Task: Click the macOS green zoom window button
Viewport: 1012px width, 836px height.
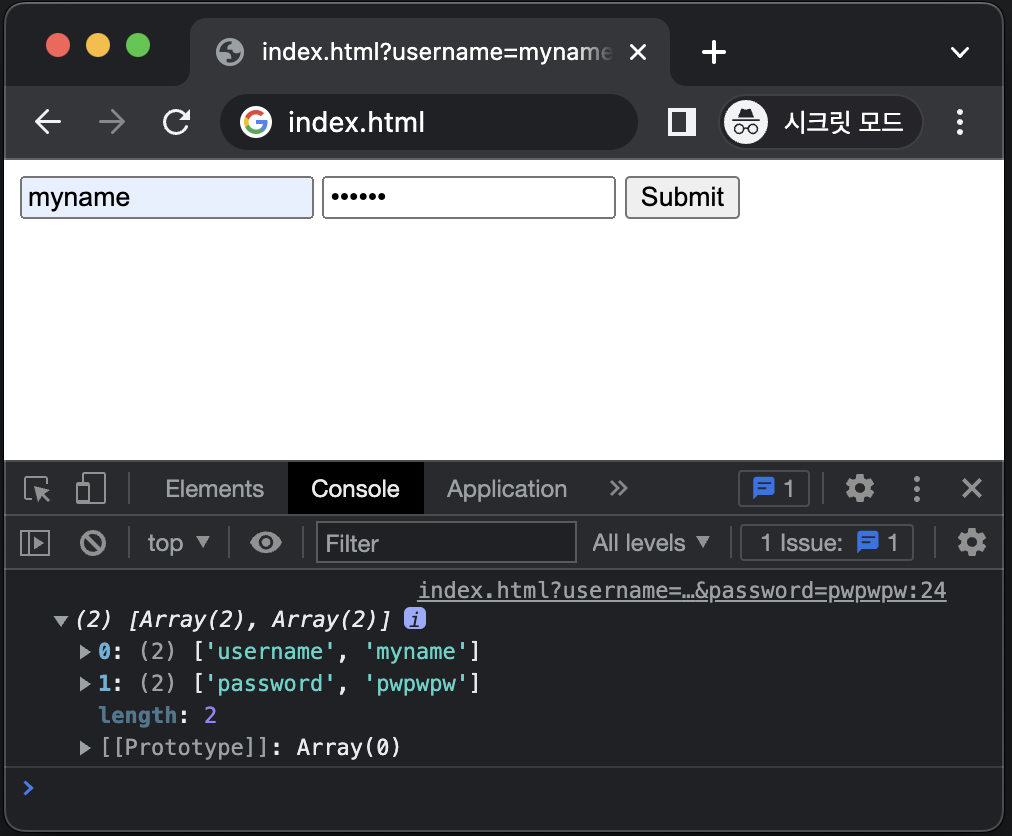Action: [x=138, y=45]
